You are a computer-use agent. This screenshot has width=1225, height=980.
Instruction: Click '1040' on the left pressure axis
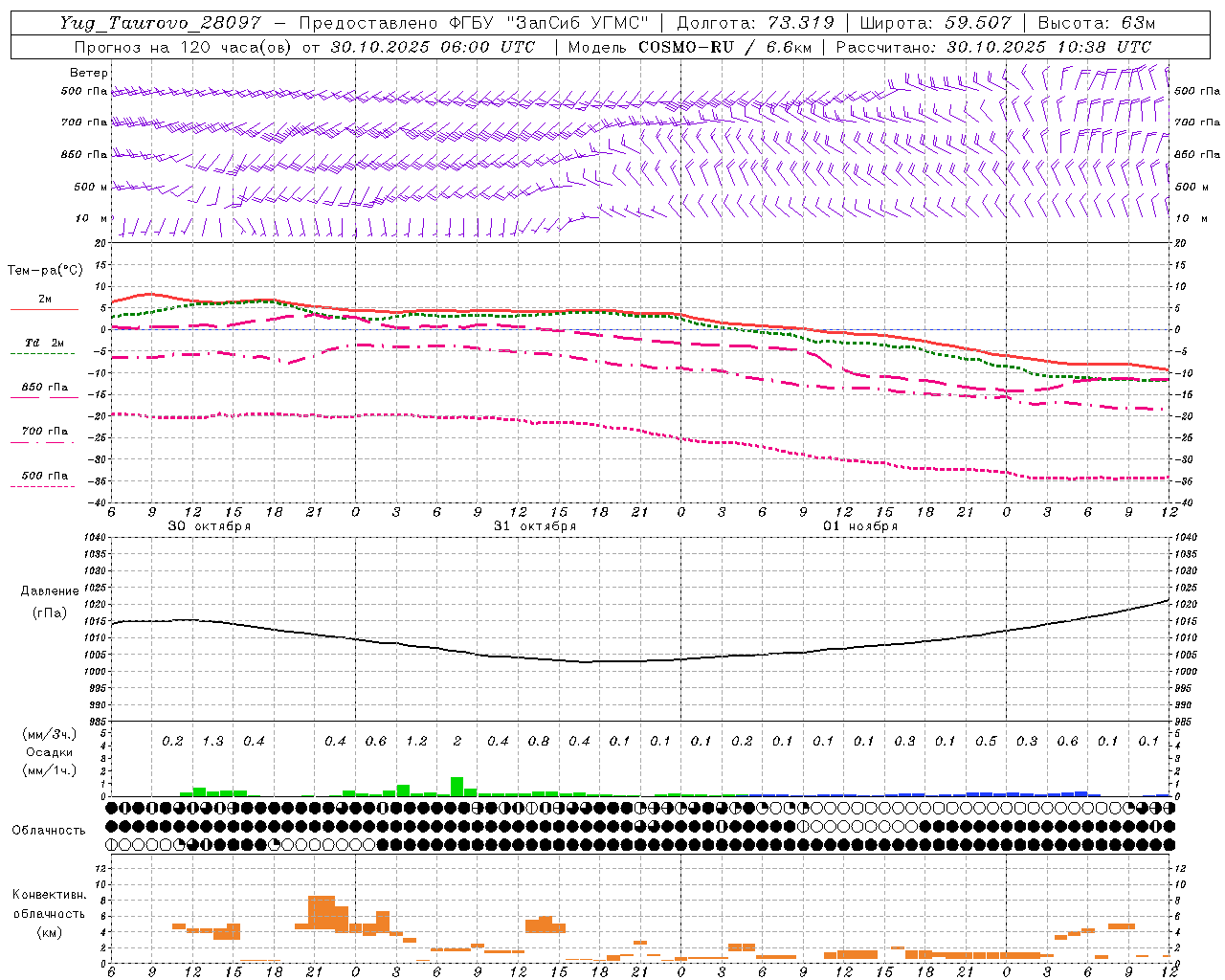click(93, 538)
